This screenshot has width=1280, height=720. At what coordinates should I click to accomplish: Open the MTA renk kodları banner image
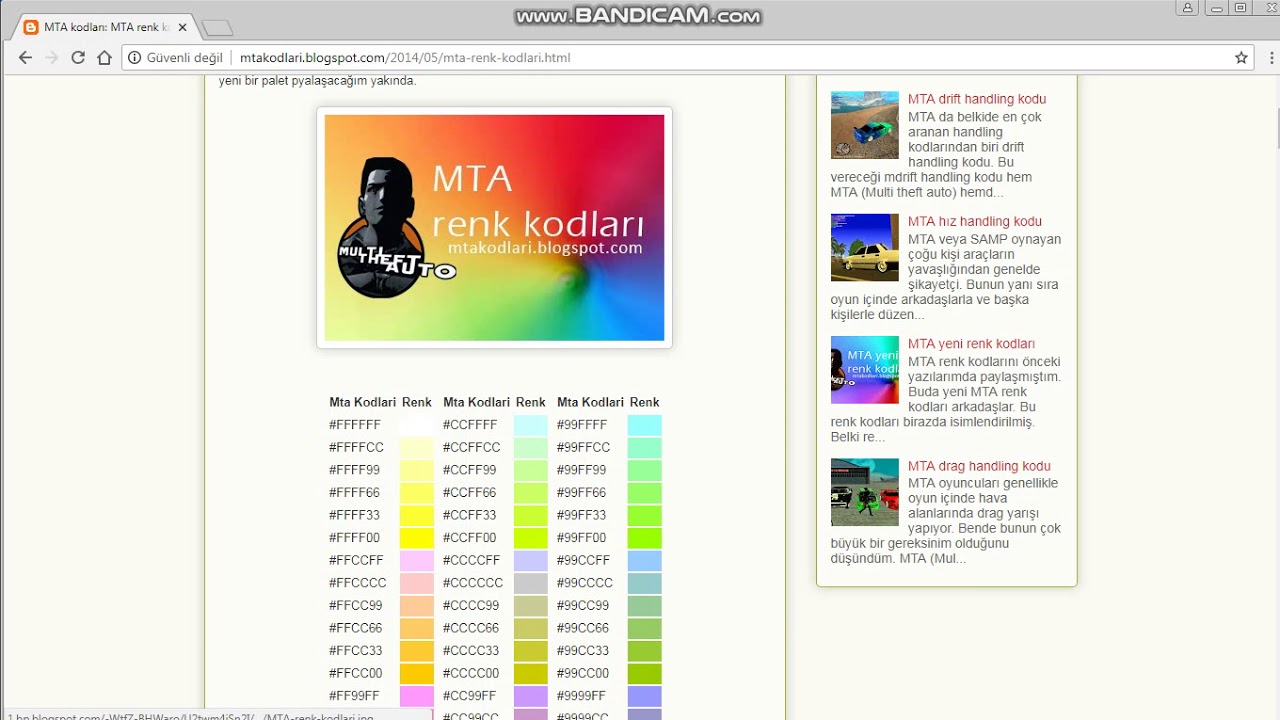494,228
